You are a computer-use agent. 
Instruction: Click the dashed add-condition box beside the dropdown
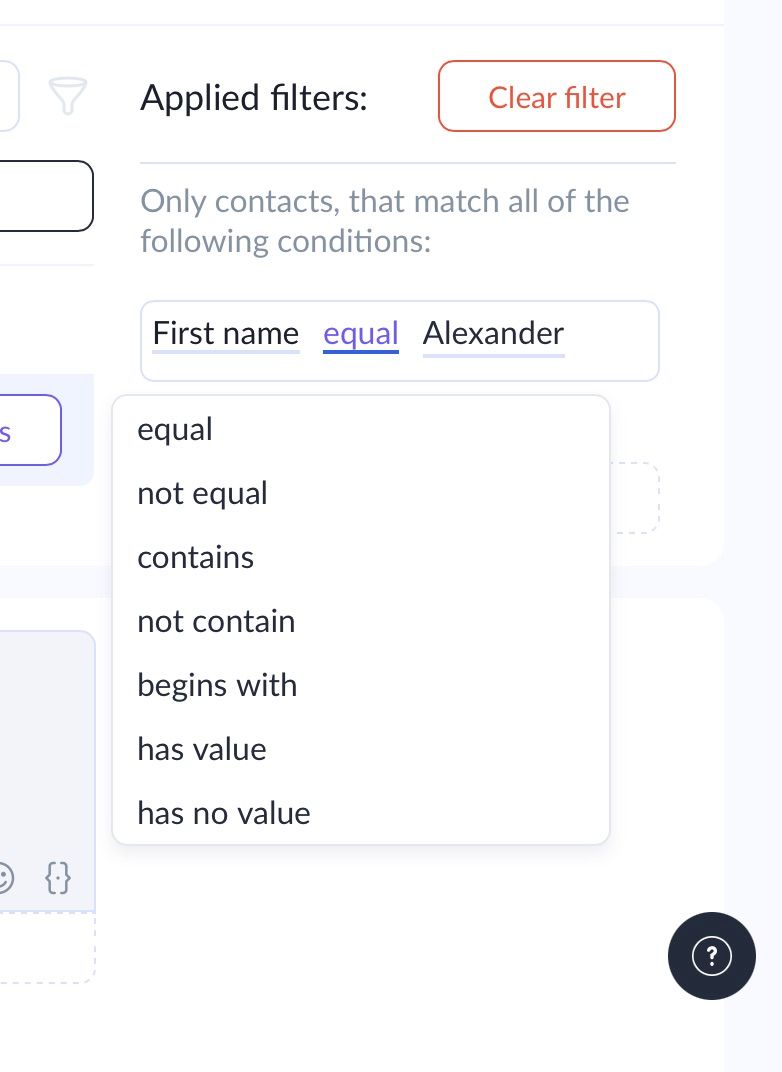pos(636,498)
